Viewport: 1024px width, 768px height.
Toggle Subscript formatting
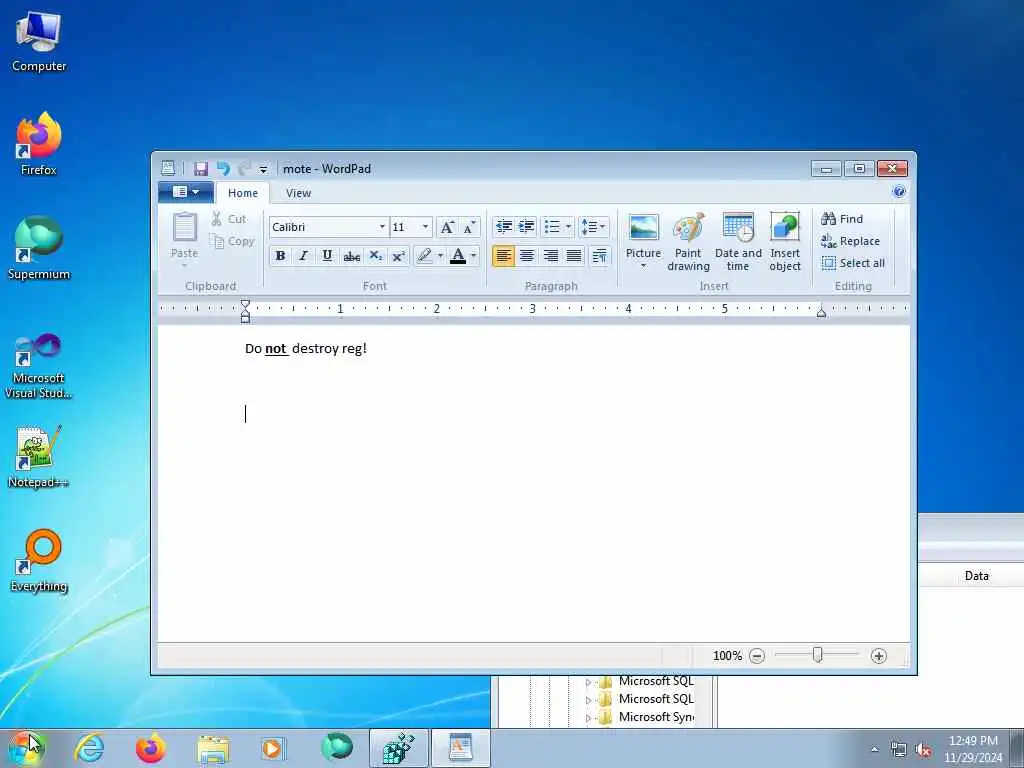click(376, 255)
